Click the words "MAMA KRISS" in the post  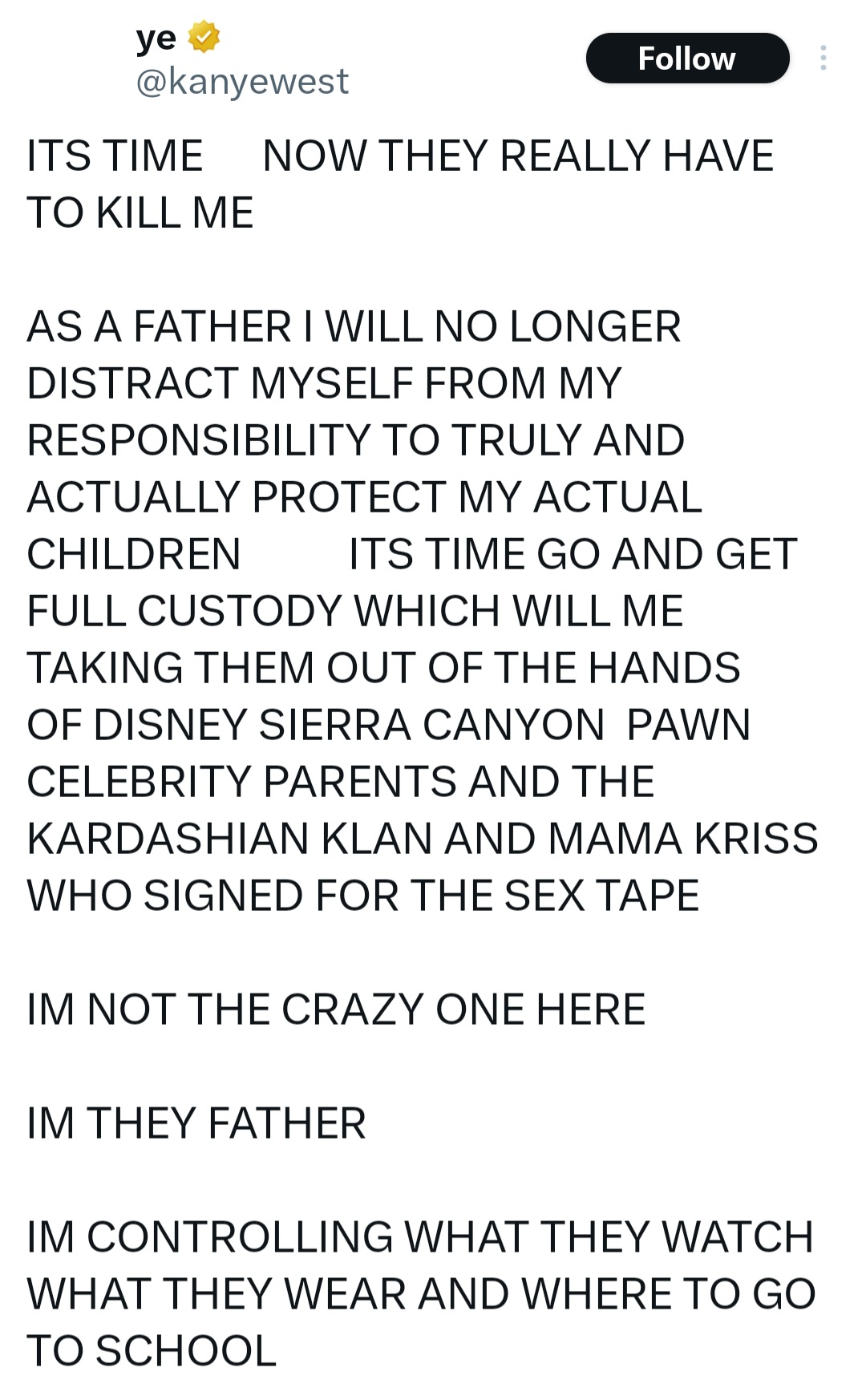click(683, 839)
